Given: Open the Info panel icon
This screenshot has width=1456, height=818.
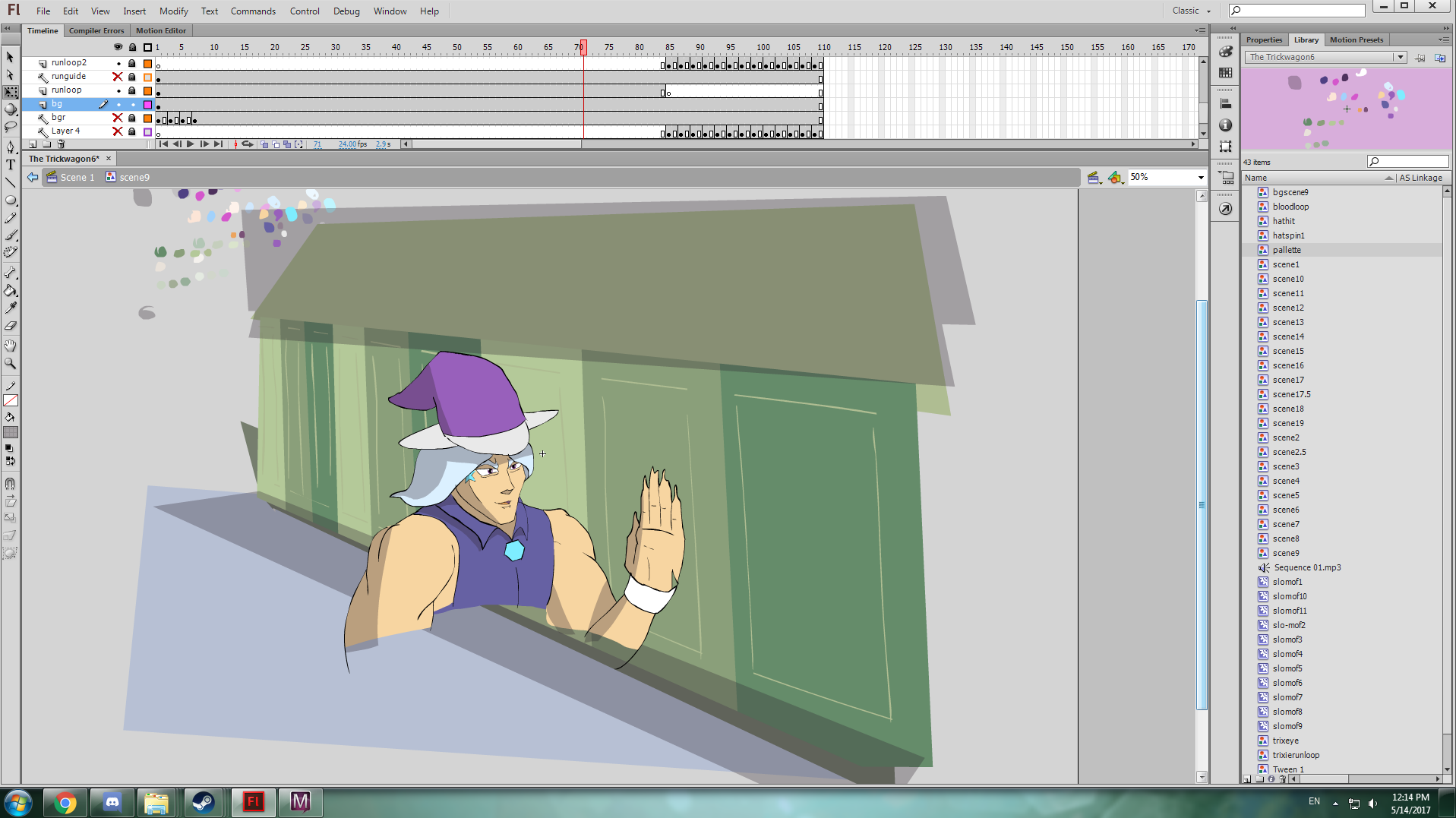Looking at the screenshot, I should coord(1225,125).
